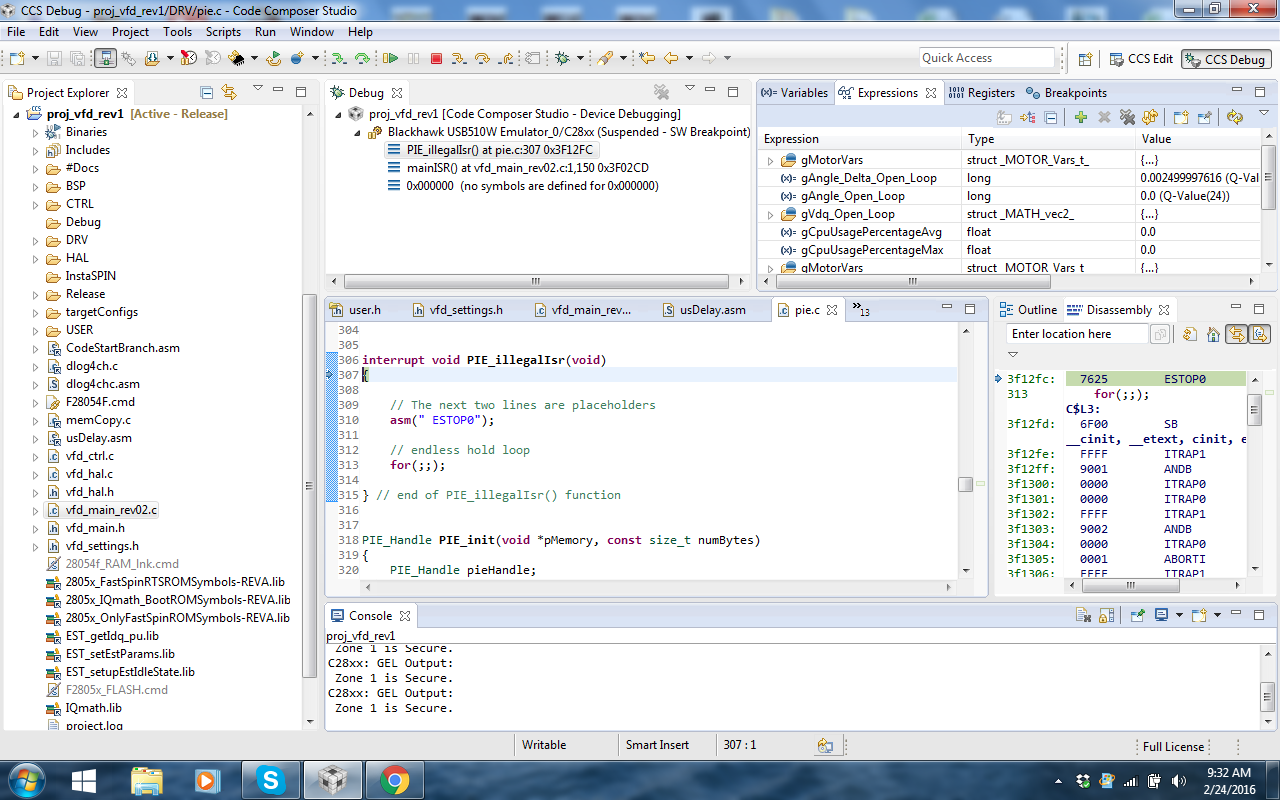Open Chrome from Windows taskbar
The width and height of the screenshot is (1280, 800).
pos(394,780)
